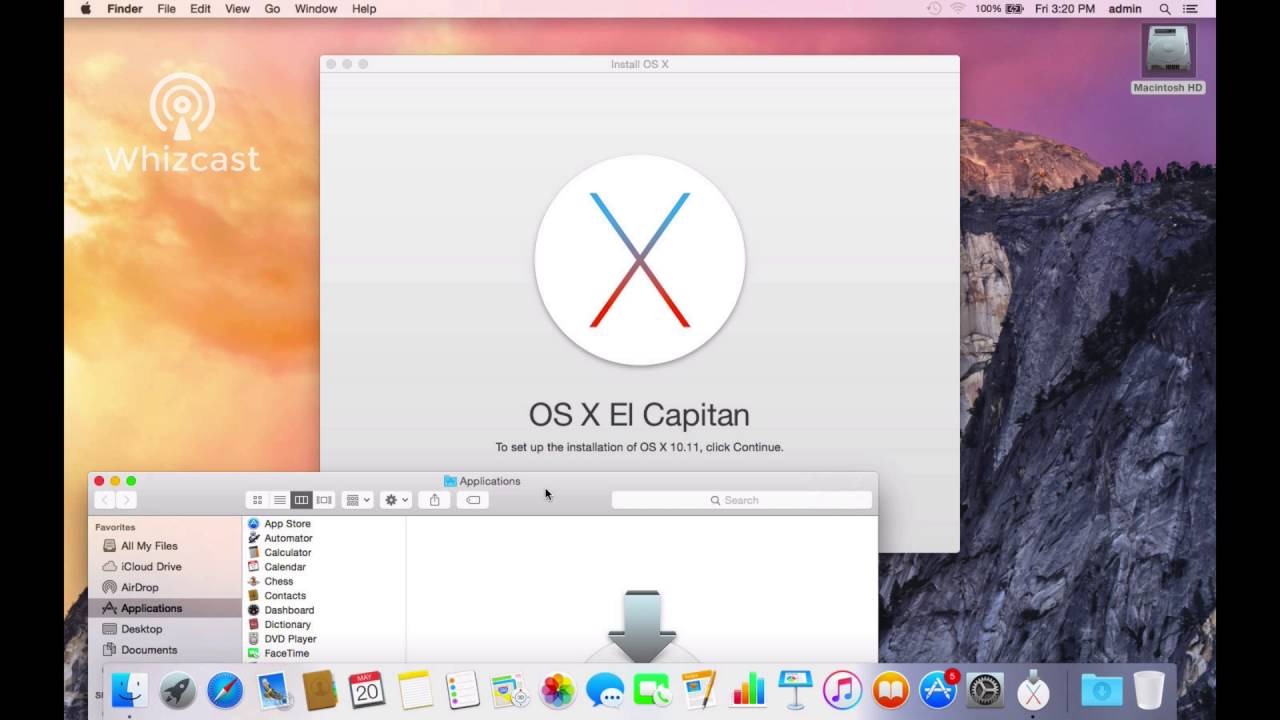The width and height of the screenshot is (1280, 720).
Task: Open Finder menu in menu bar
Action: (125, 9)
